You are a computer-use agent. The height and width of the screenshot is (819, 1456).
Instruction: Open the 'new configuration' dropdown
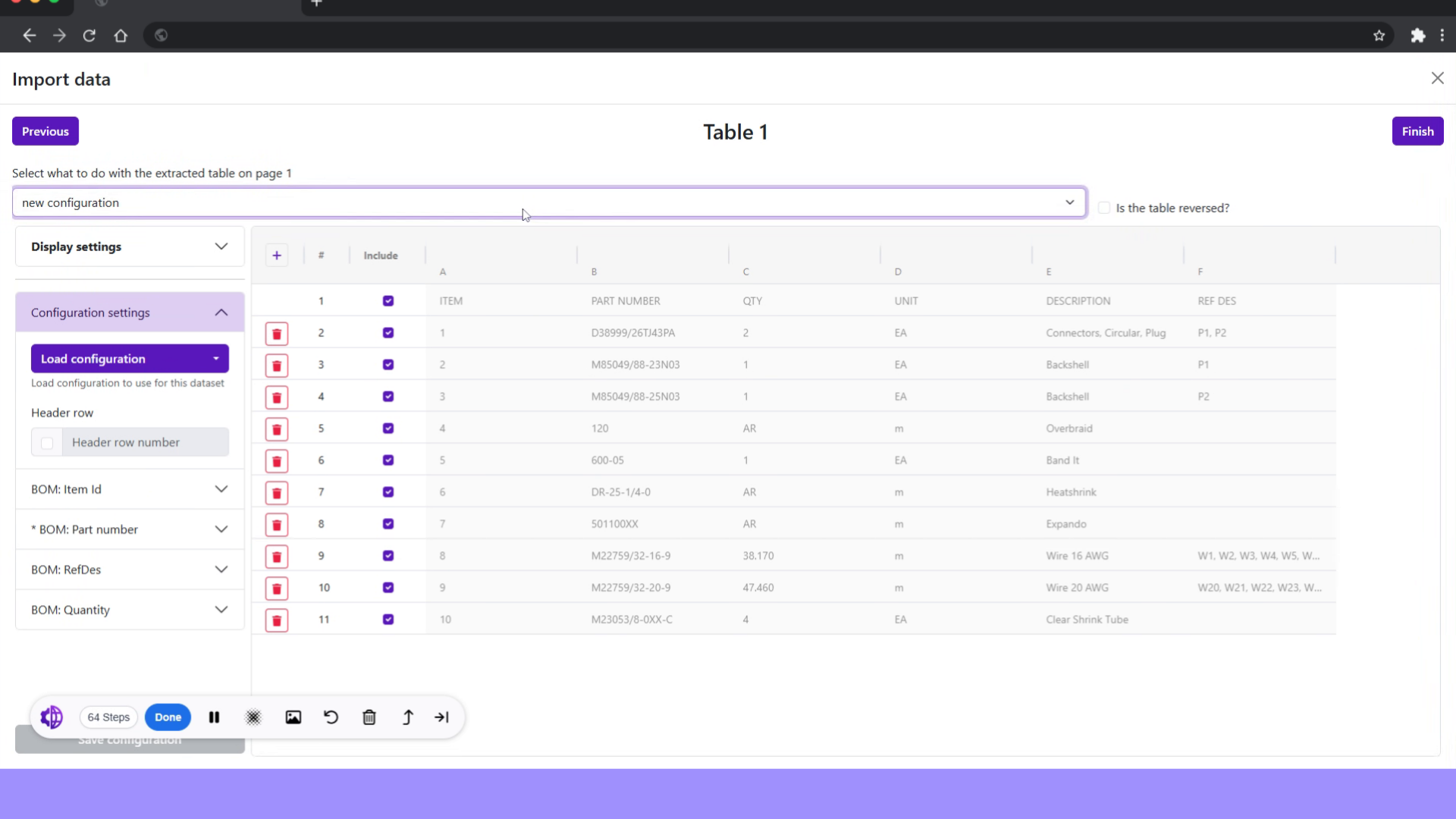pyautogui.click(x=1070, y=202)
